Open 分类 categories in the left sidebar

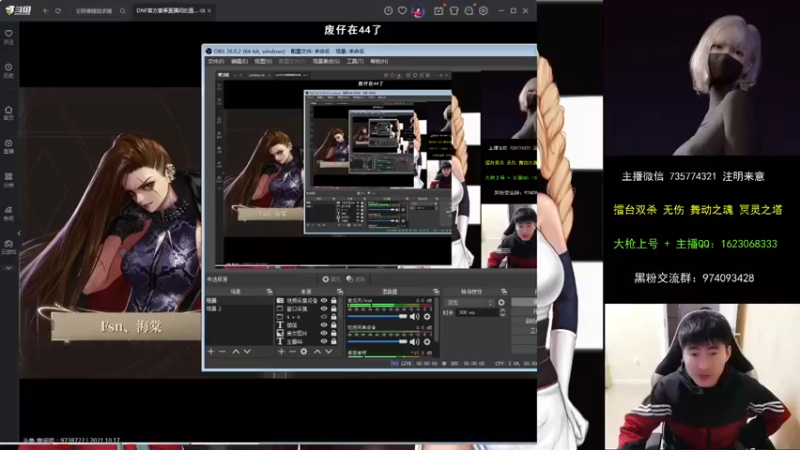(9, 180)
